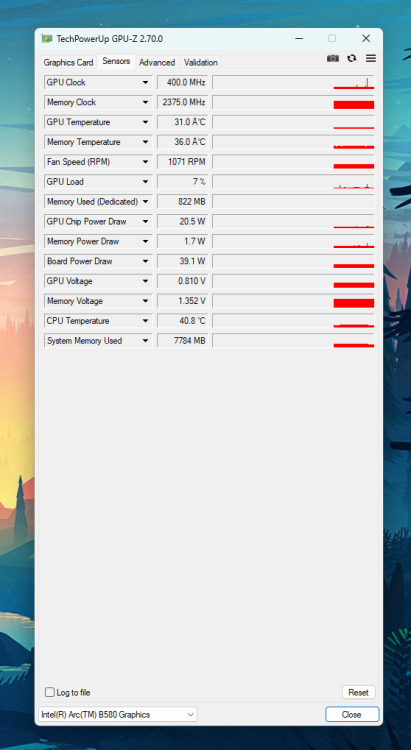This screenshot has height=750, width=411.
Task: Click the 1071 RPM fan speed value
Action: tap(183, 162)
